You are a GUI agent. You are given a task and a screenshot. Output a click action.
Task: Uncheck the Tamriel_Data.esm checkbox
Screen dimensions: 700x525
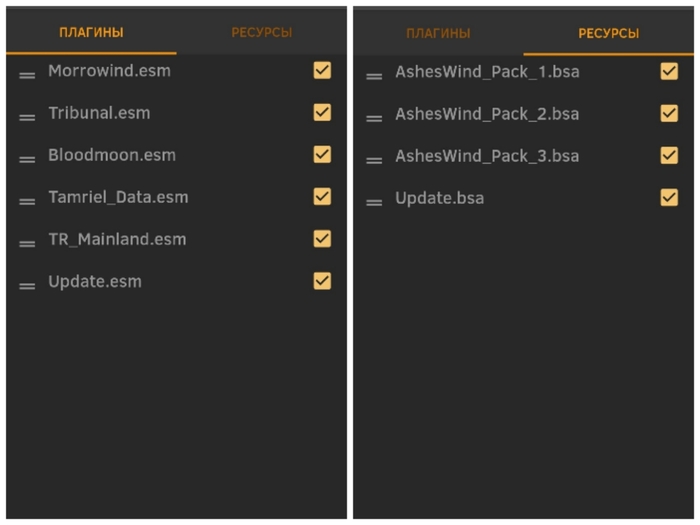pyautogui.click(x=322, y=196)
